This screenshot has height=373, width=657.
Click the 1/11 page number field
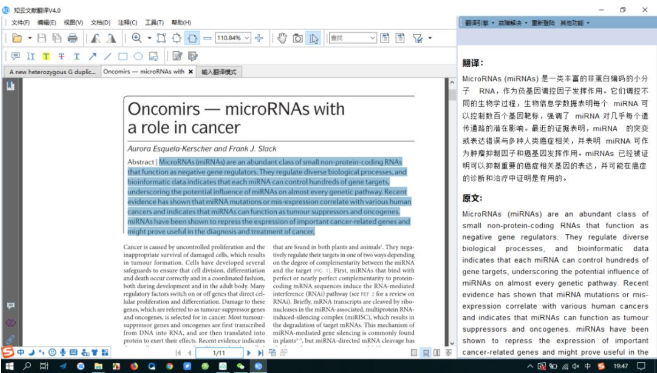point(219,353)
